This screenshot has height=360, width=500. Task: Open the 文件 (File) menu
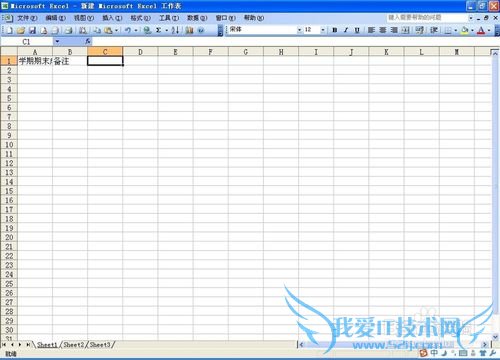coord(27,18)
